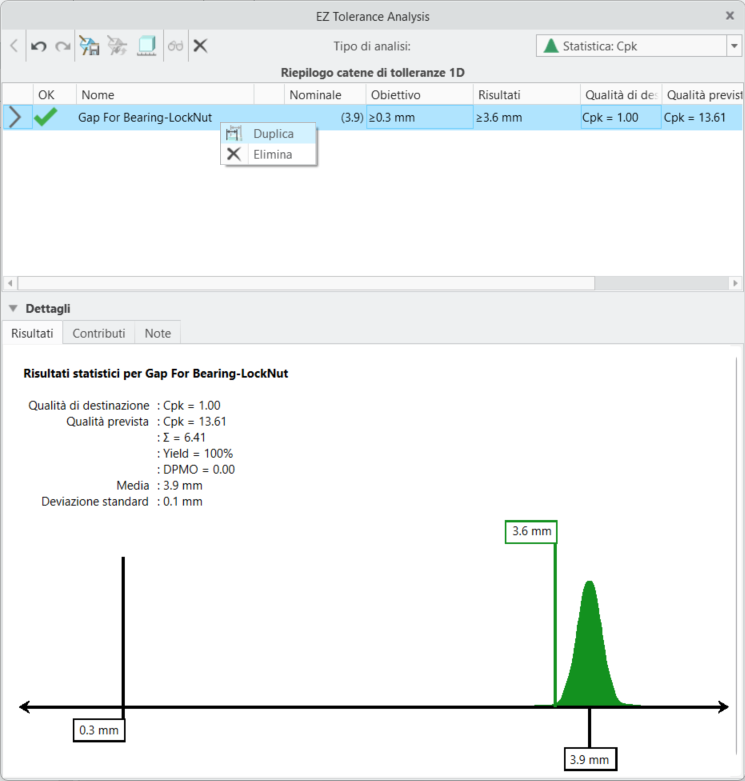This screenshot has width=745, height=781.
Task: Click the blue solid model icon
Action: click(147, 46)
